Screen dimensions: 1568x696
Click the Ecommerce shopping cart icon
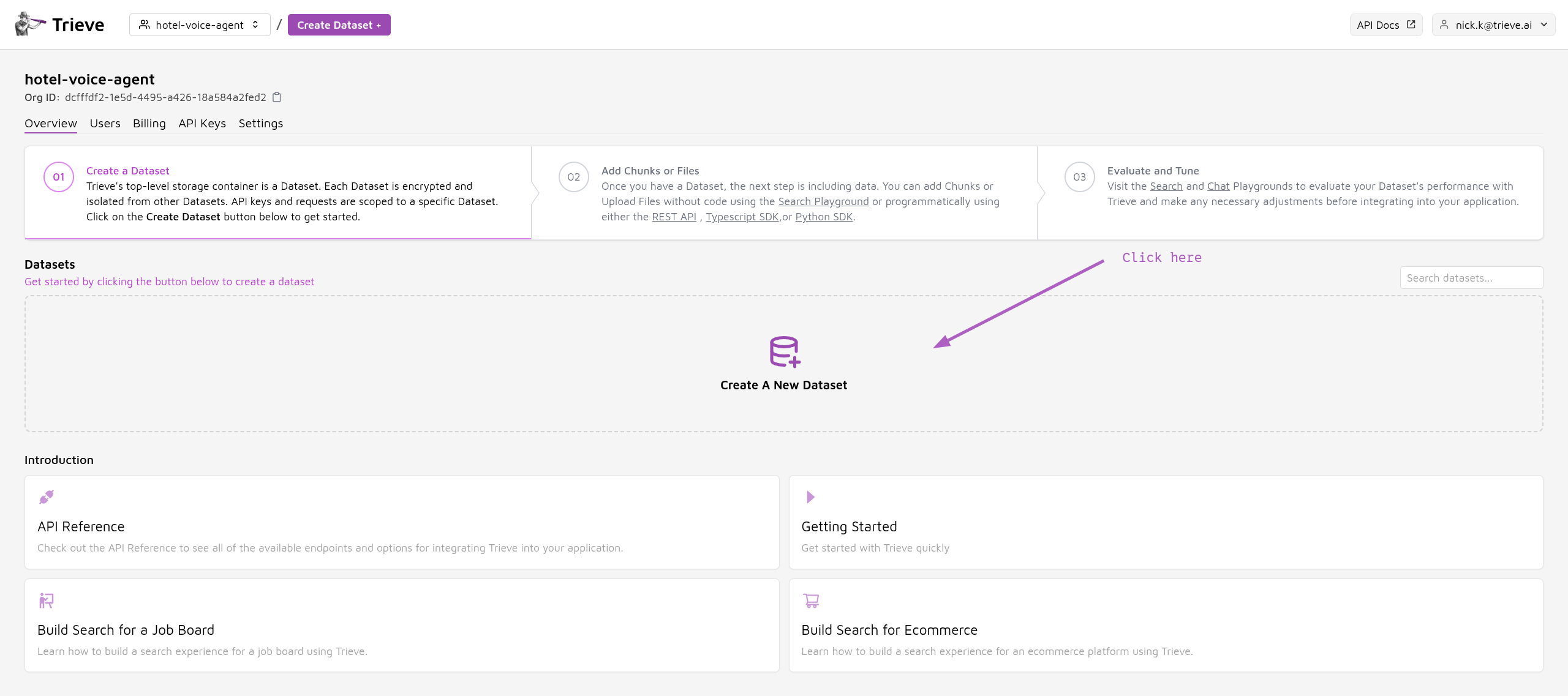click(x=811, y=600)
